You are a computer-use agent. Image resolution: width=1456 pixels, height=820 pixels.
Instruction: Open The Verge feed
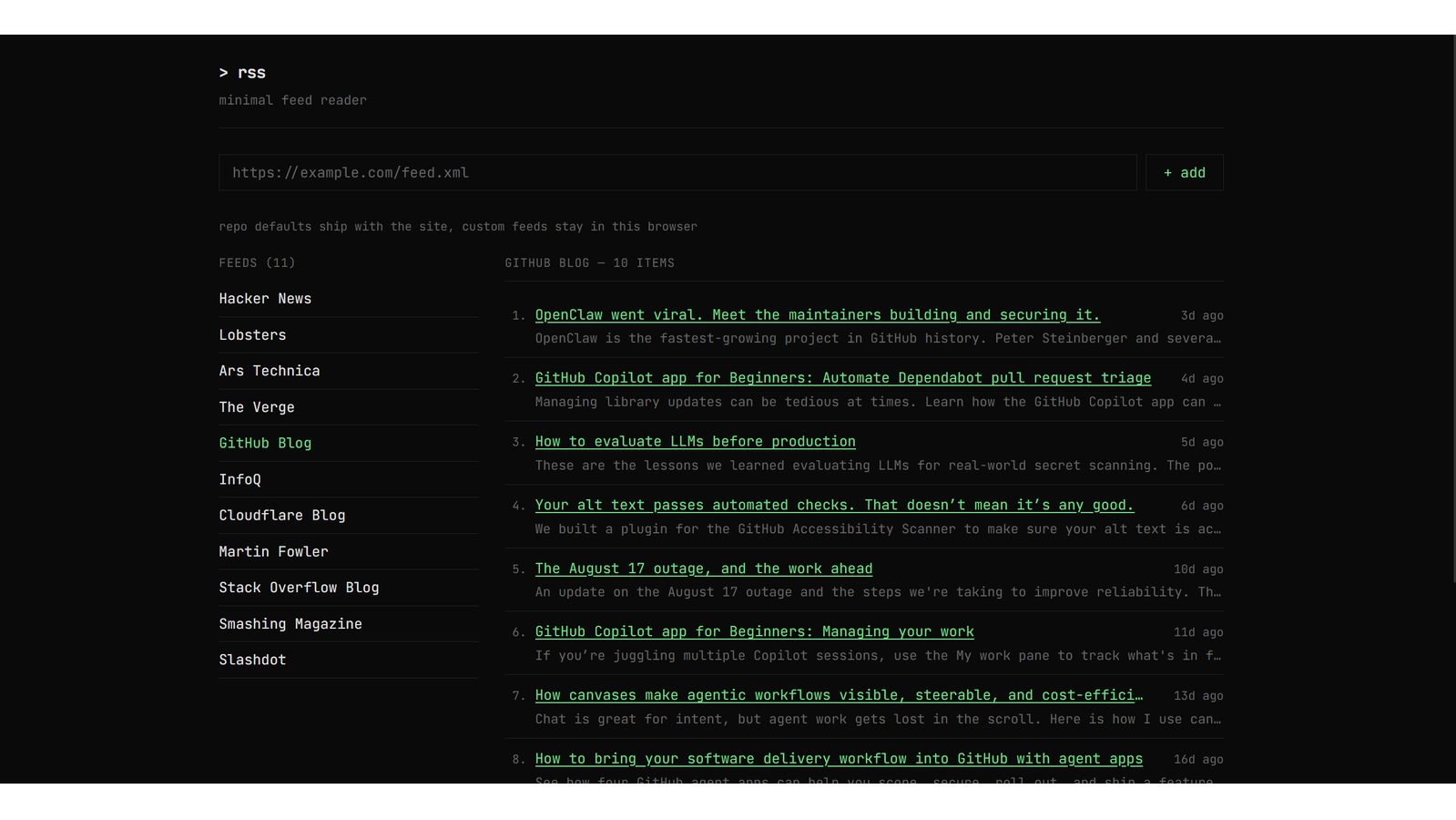click(x=257, y=407)
